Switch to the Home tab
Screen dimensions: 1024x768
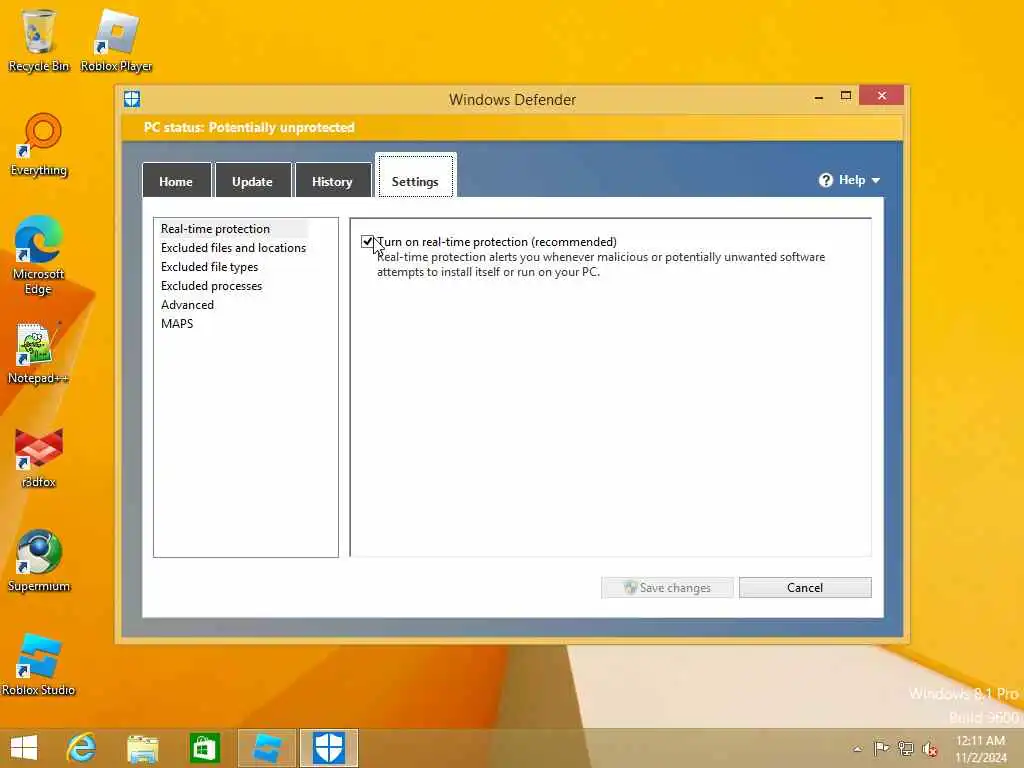point(176,180)
